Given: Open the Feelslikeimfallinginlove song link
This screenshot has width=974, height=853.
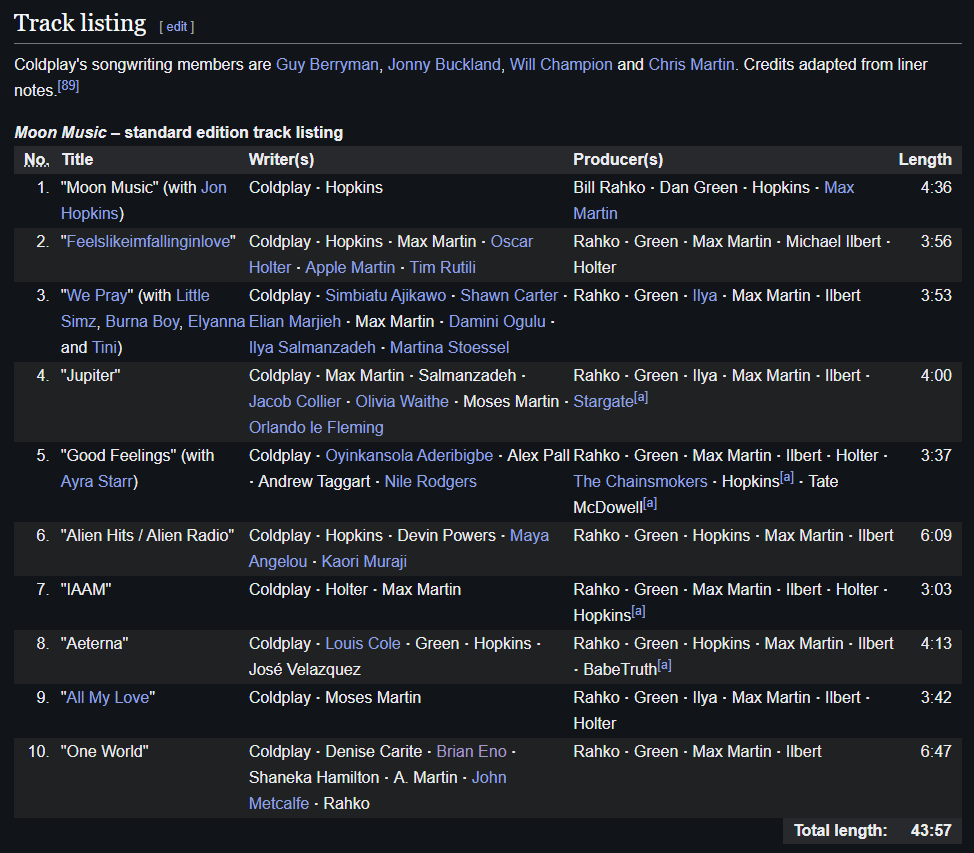Looking at the screenshot, I should [x=148, y=242].
